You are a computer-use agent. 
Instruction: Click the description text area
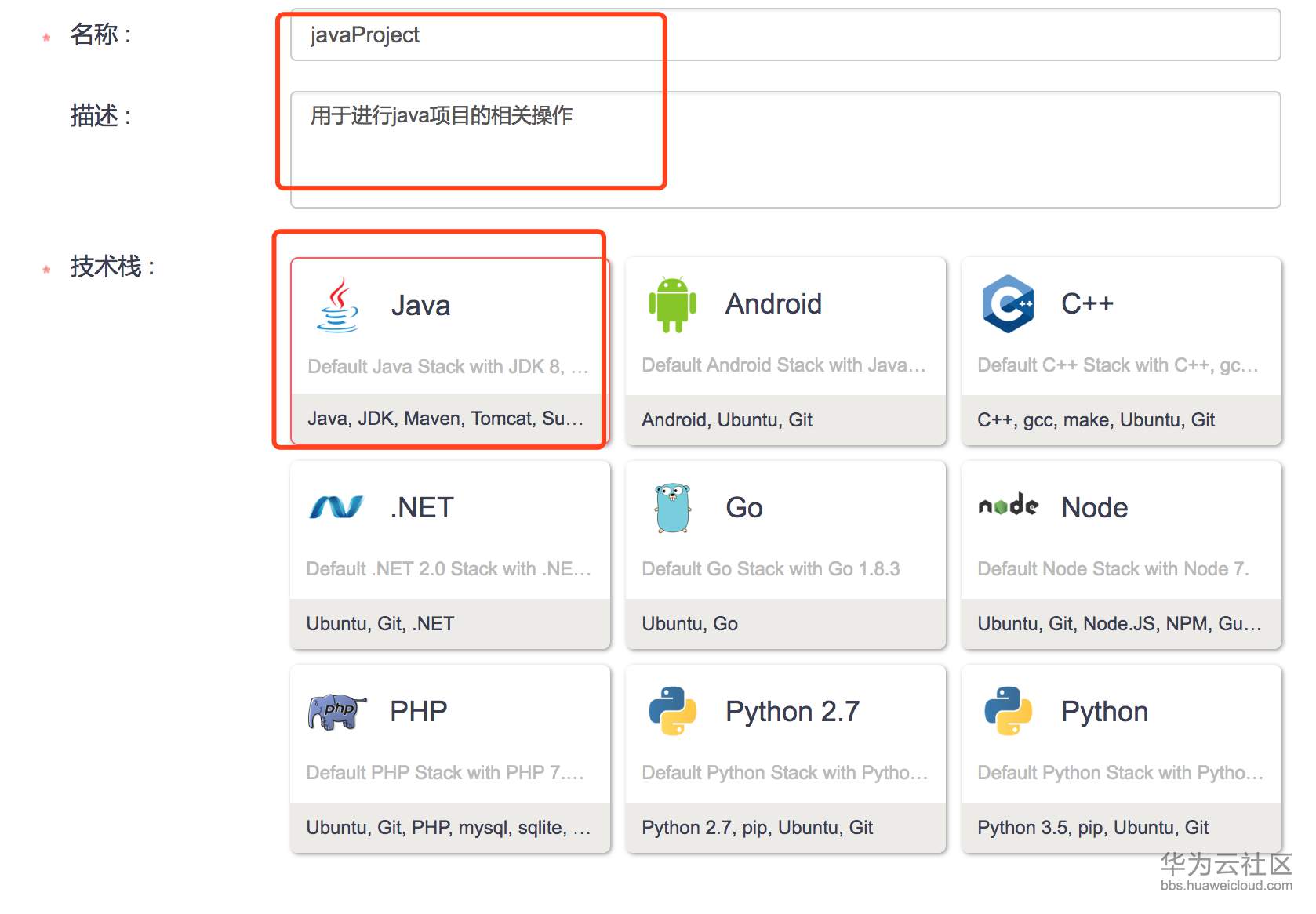pyautogui.click(x=785, y=150)
